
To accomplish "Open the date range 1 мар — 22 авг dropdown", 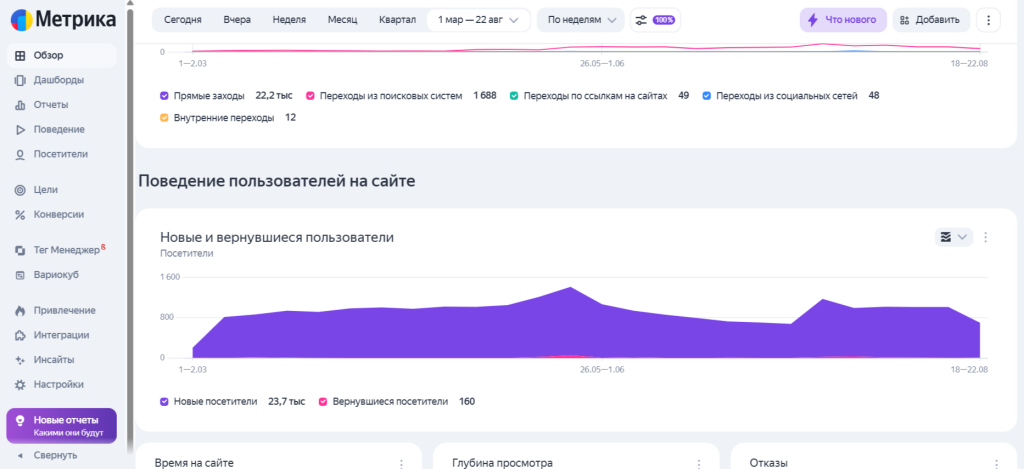I will [x=478, y=19].
